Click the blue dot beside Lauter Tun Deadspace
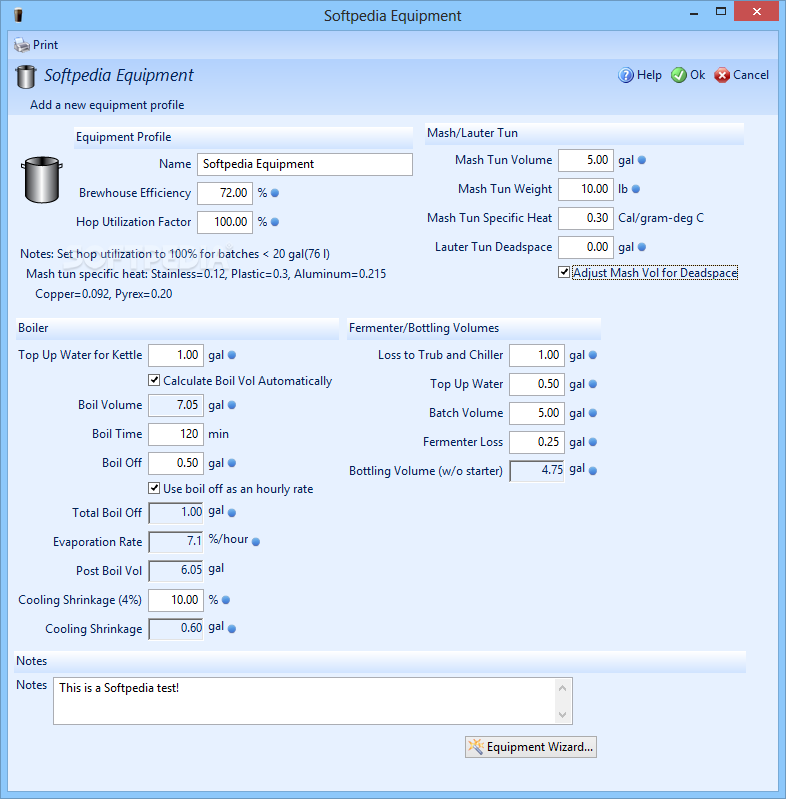Image resolution: width=786 pixels, height=799 pixels. pos(642,247)
